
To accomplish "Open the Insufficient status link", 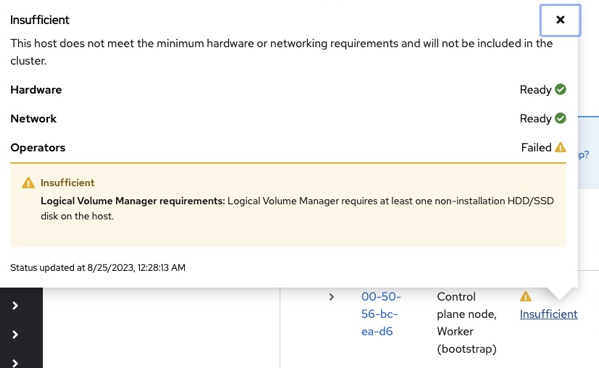I will [549, 314].
